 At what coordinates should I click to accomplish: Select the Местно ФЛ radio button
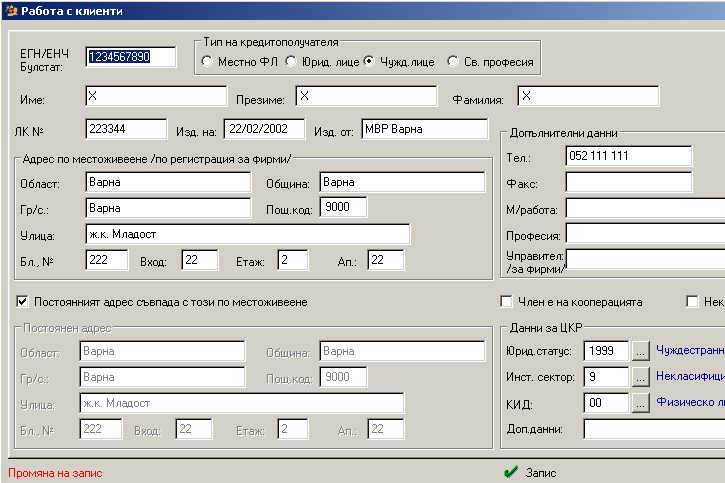point(207,61)
